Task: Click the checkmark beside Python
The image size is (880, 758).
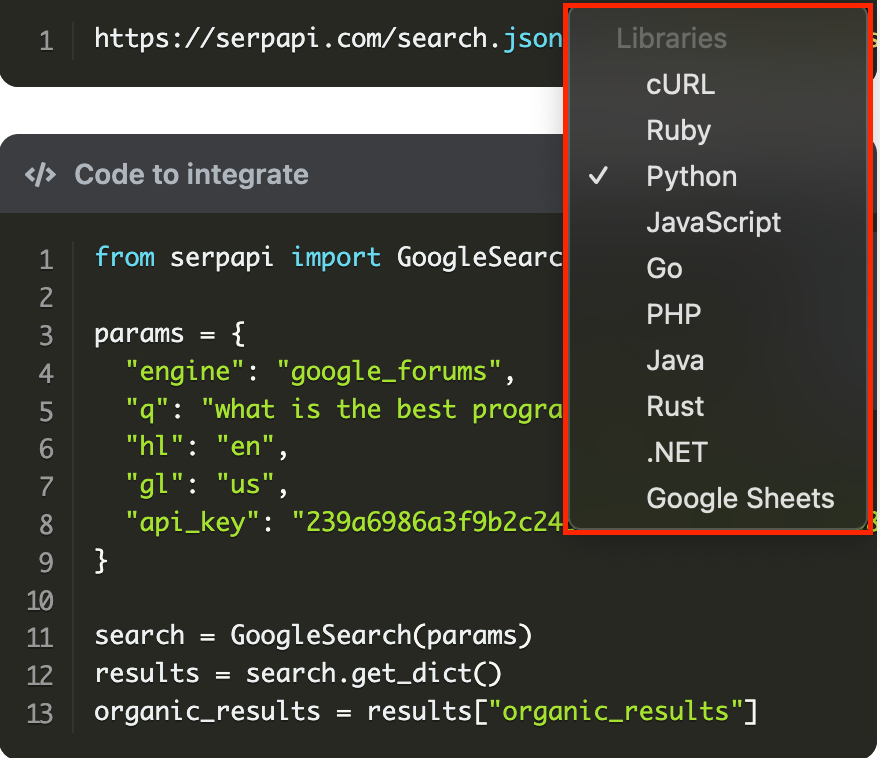Action: pos(599,177)
